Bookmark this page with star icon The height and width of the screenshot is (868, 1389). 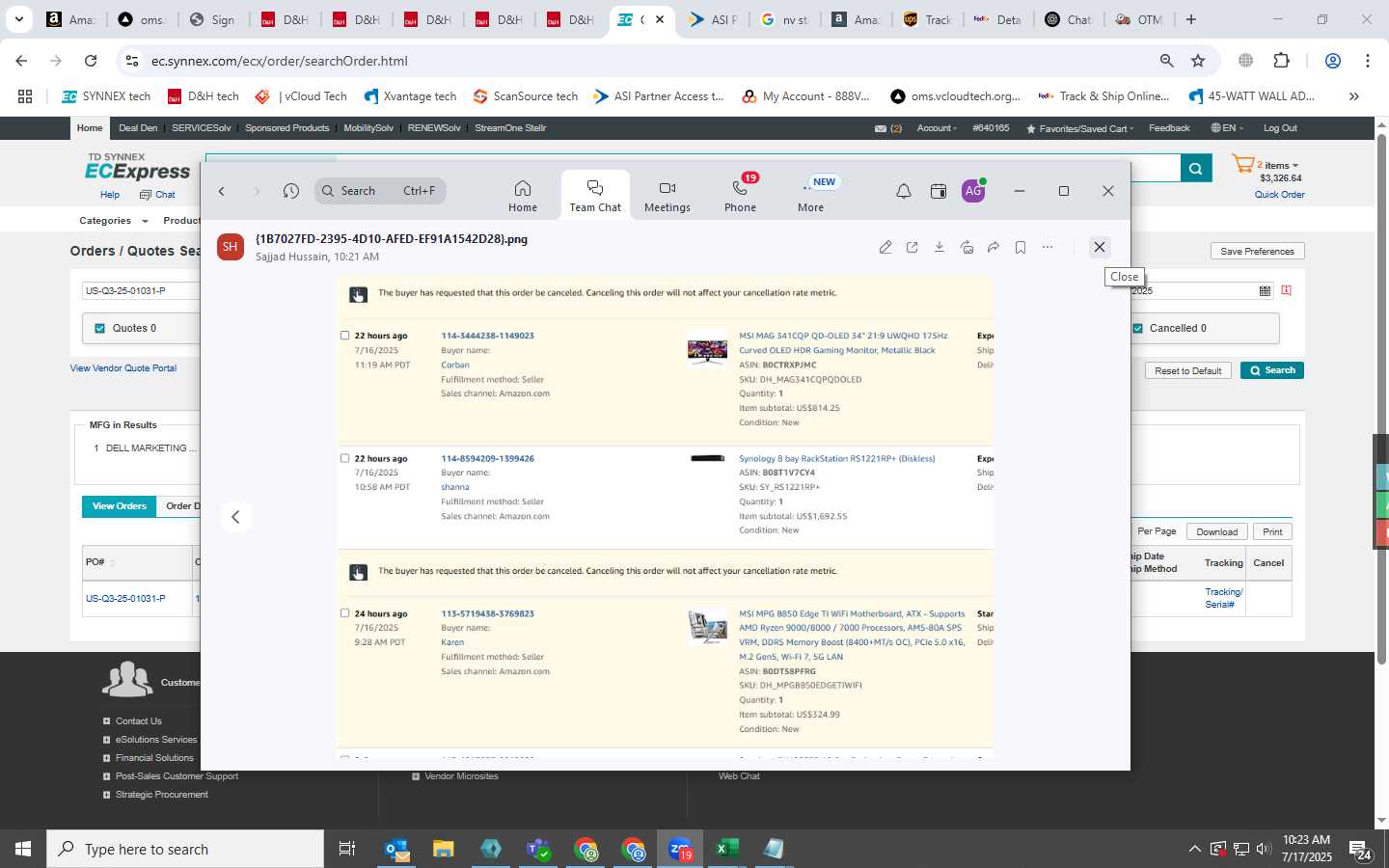[x=1198, y=61]
